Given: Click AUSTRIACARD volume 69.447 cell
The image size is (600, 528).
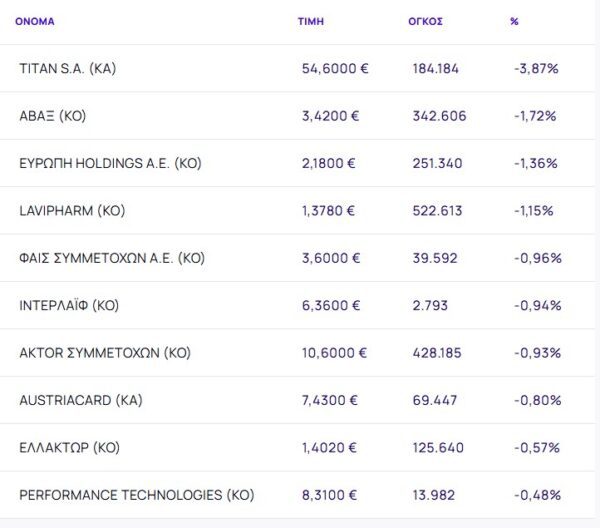Looking at the screenshot, I should pyautogui.click(x=435, y=400).
